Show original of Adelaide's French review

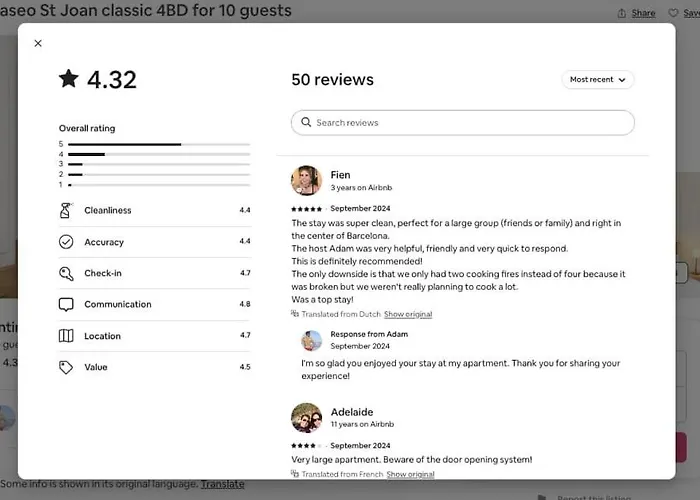[410, 474]
